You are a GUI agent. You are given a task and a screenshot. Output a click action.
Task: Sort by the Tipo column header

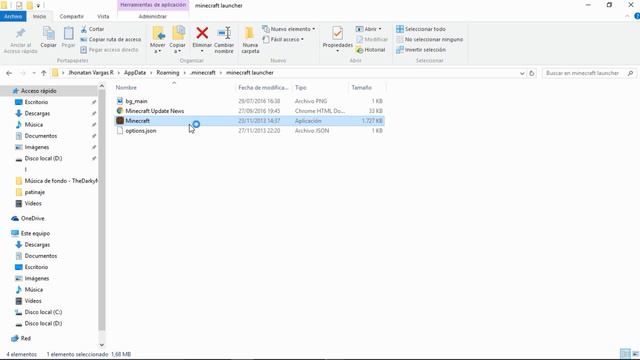301,87
